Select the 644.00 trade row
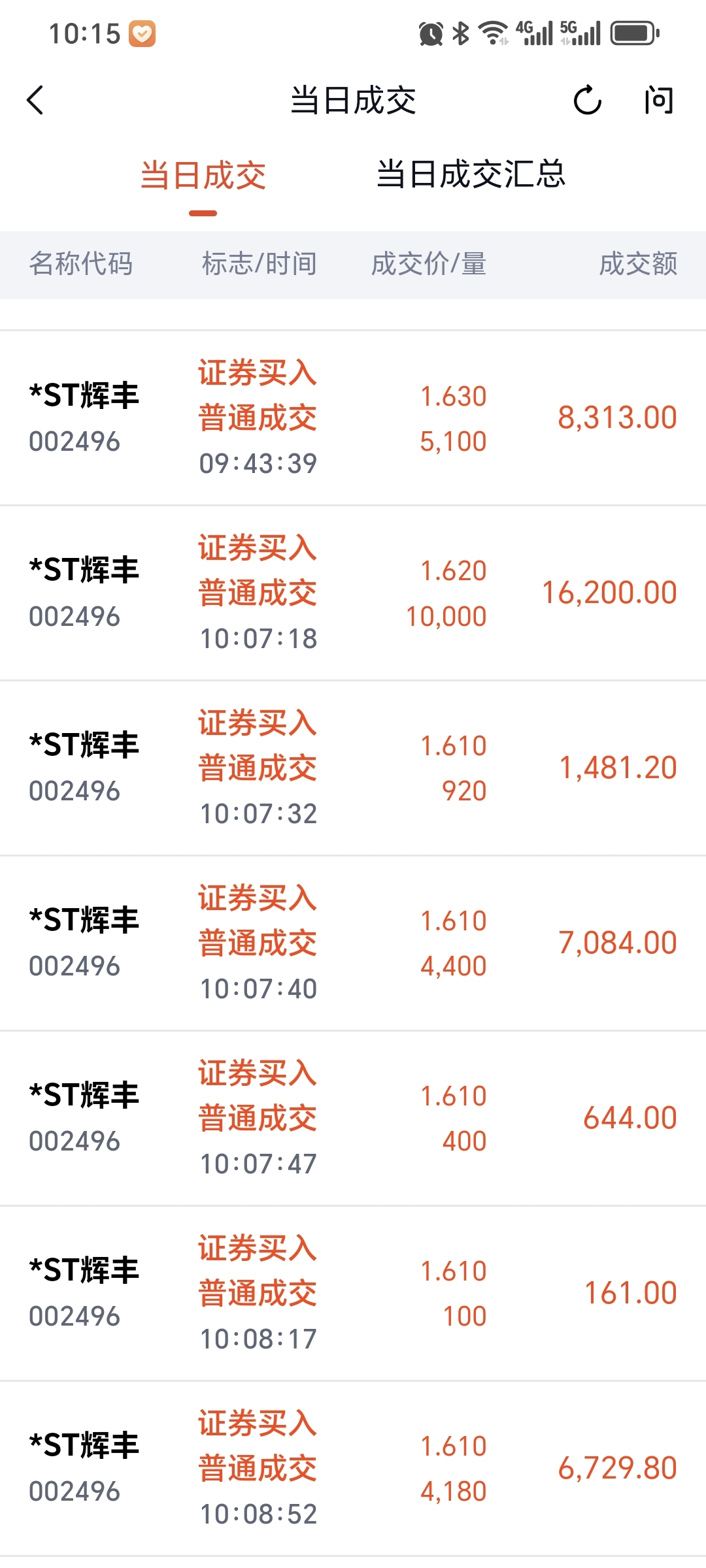The height and width of the screenshot is (1568, 706). [x=353, y=1119]
